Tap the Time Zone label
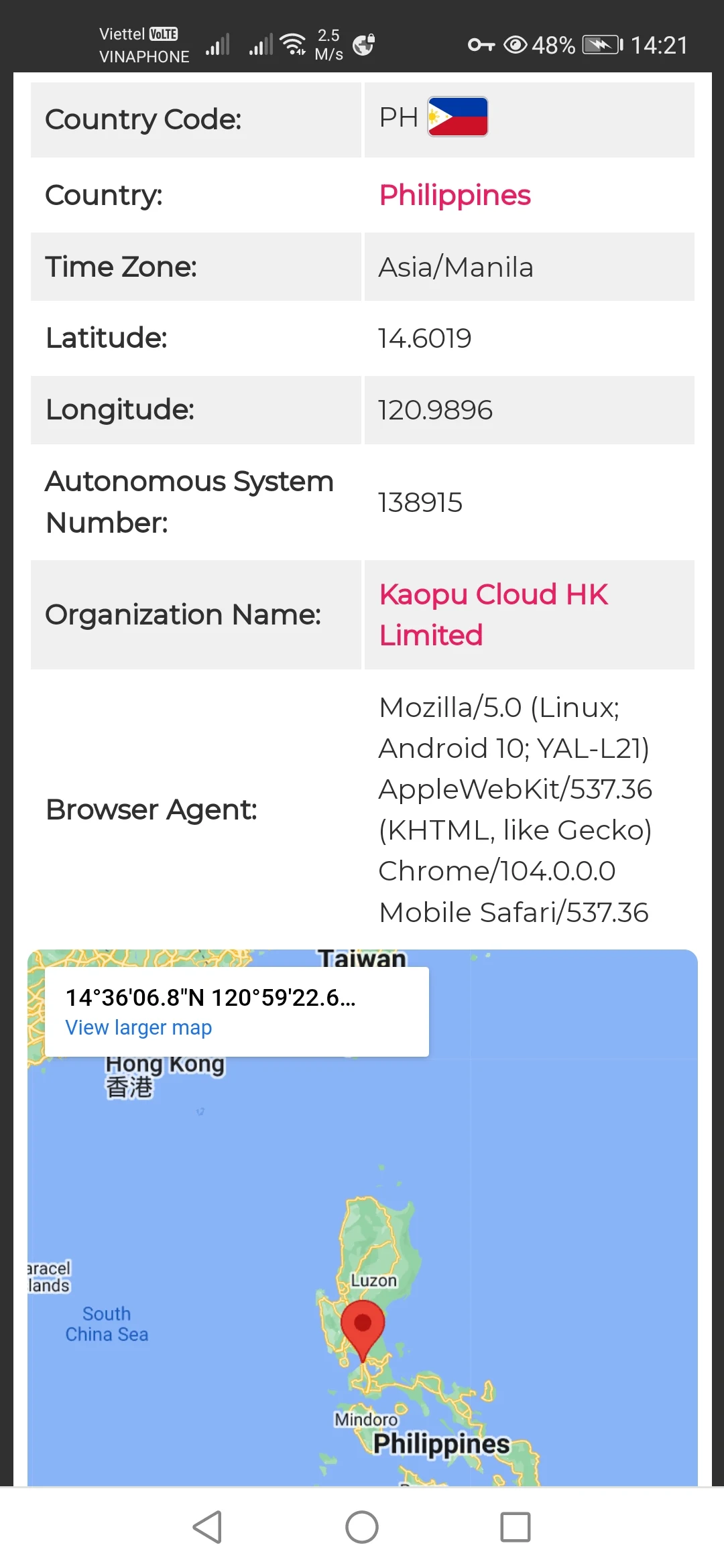Screen dimensions: 724x1568 click(121, 267)
